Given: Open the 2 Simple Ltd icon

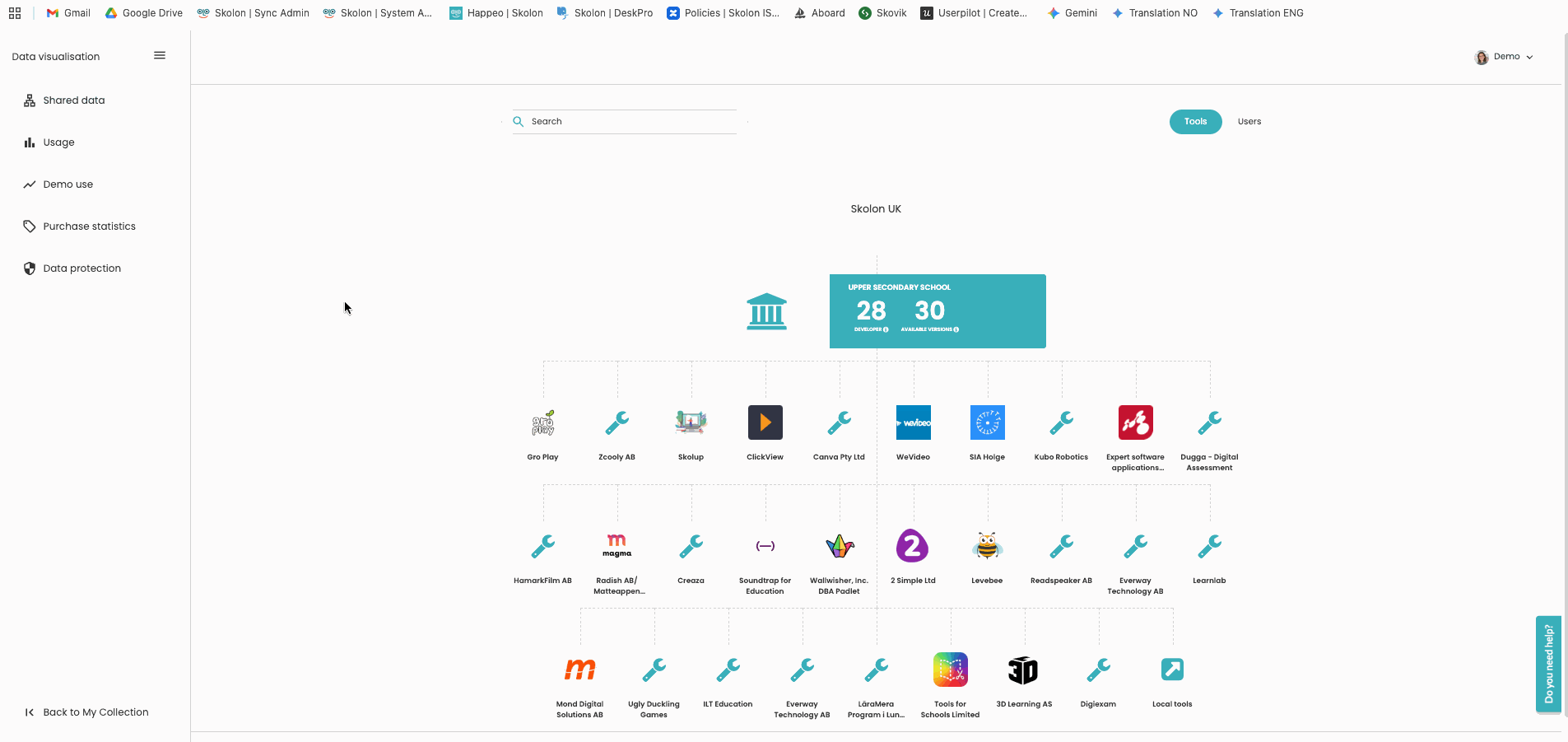Looking at the screenshot, I should coord(912,546).
